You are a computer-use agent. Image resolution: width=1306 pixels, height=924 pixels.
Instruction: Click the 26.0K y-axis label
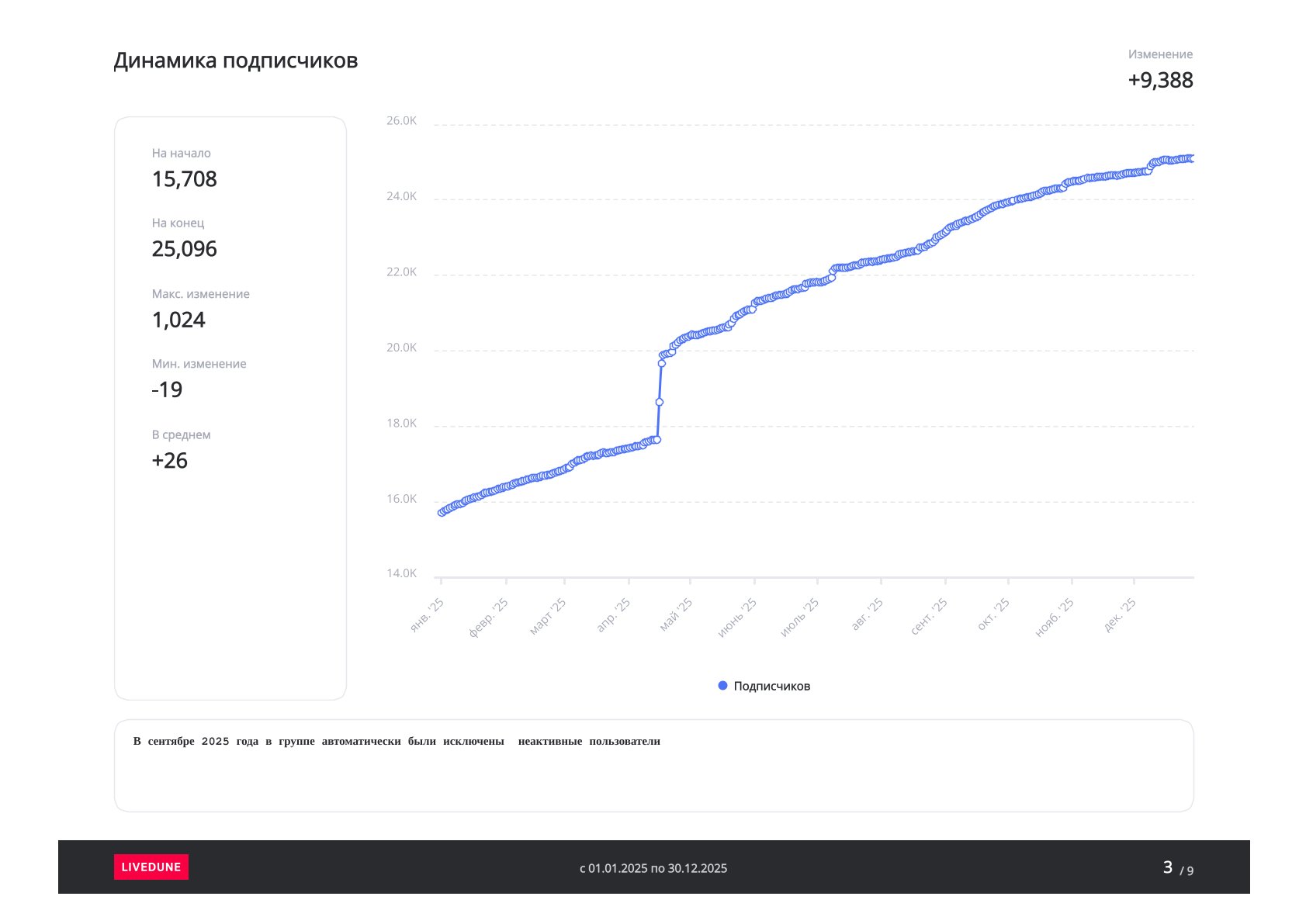click(x=401, y=121)
